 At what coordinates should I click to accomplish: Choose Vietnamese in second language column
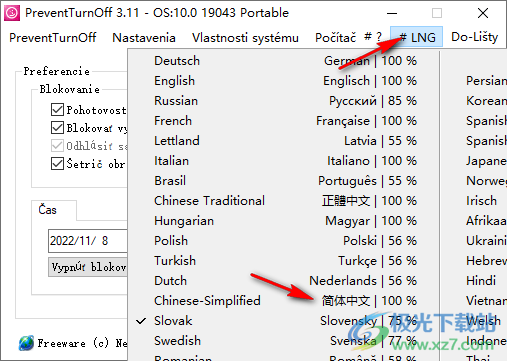[486, 301]
